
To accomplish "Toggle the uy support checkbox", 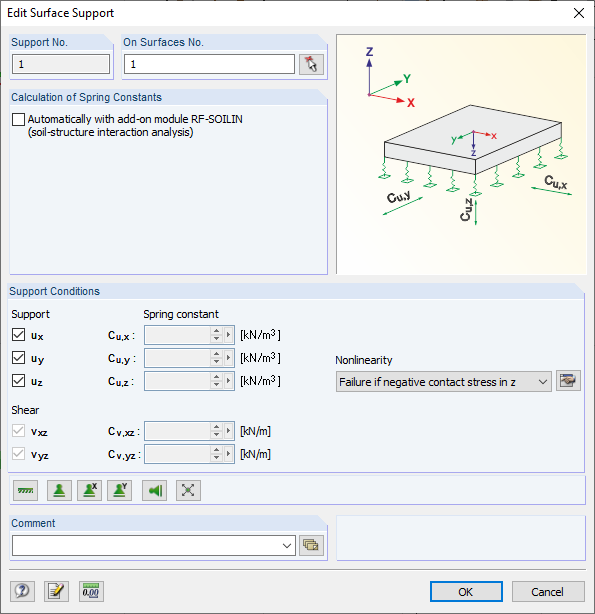I will click(x=18, y=358).
